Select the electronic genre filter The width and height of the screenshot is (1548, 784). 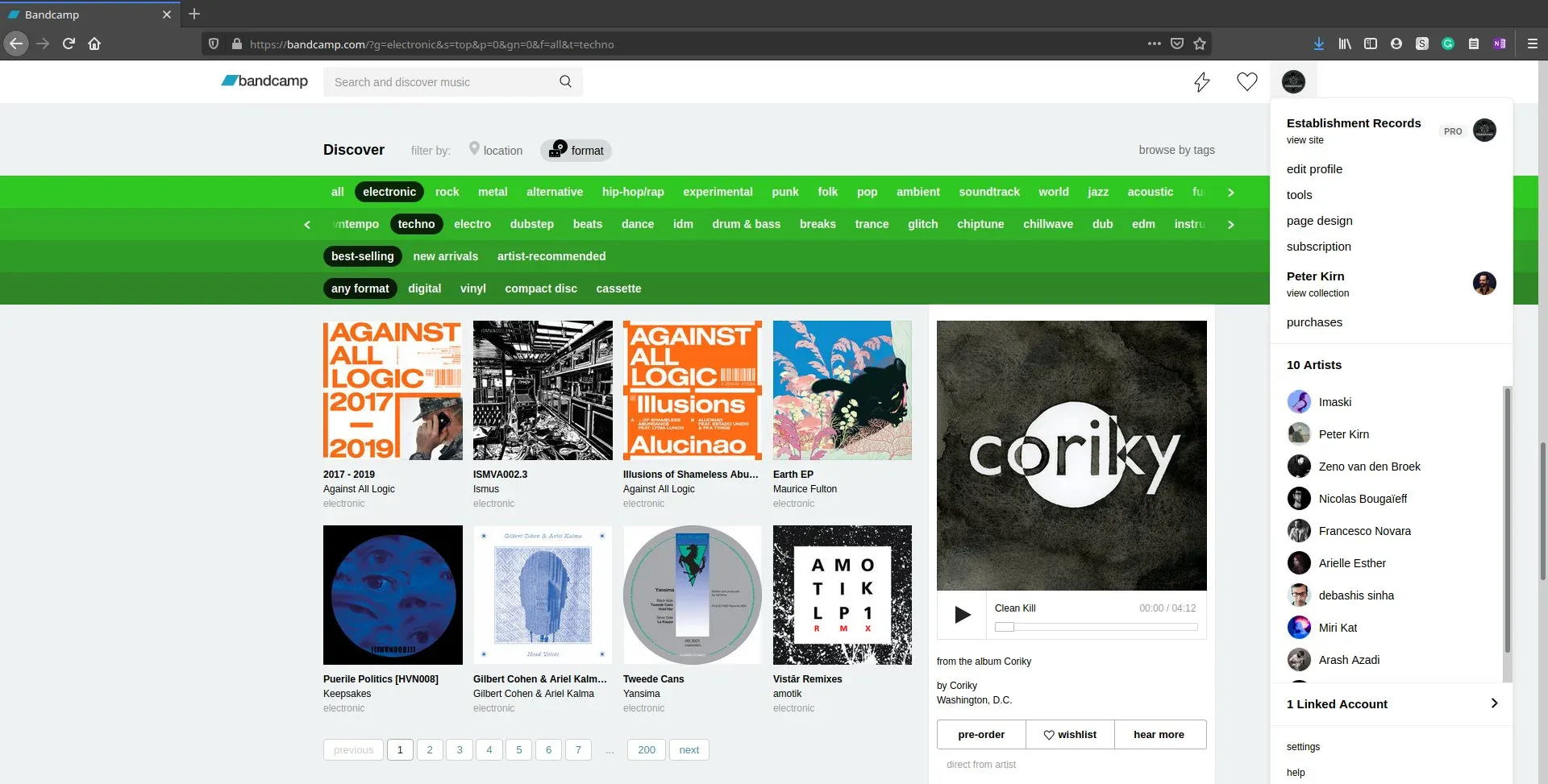point(389,192)
